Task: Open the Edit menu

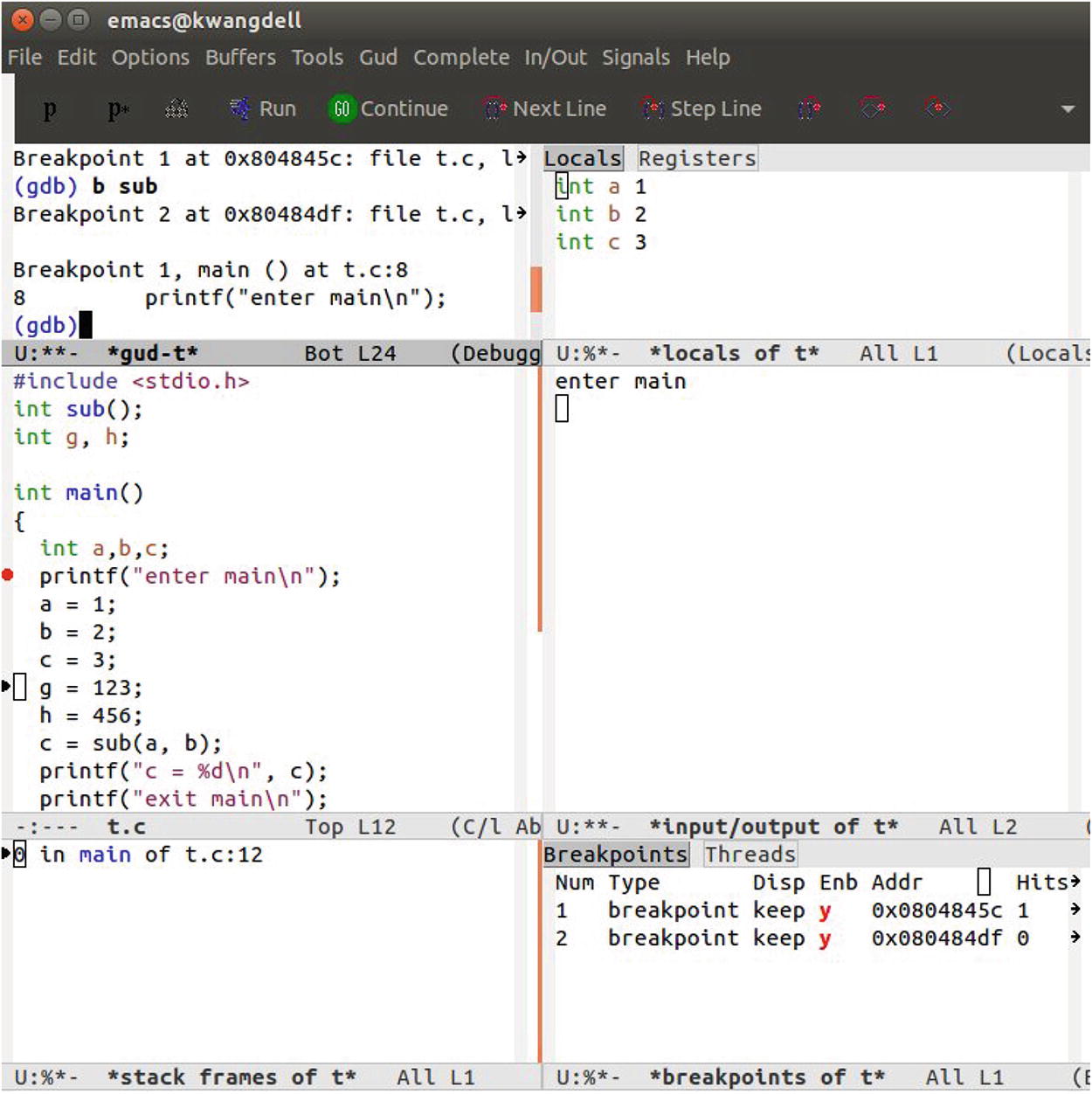Action: [77, 58]
